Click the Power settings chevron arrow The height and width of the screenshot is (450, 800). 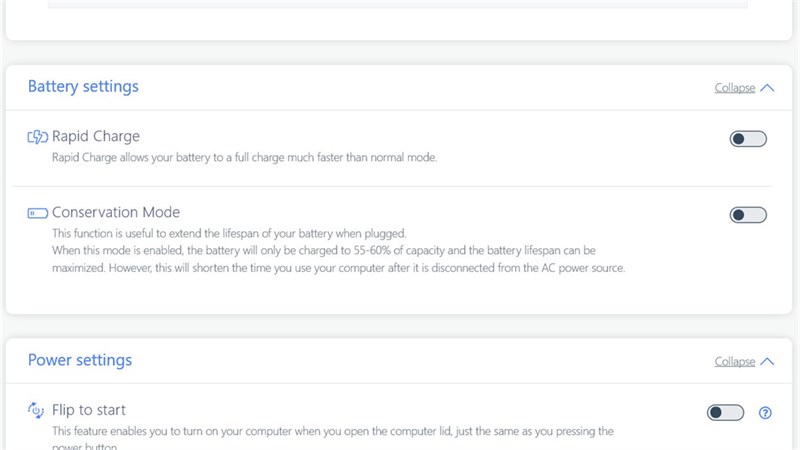pyautogui.click(x=767, y=361)
